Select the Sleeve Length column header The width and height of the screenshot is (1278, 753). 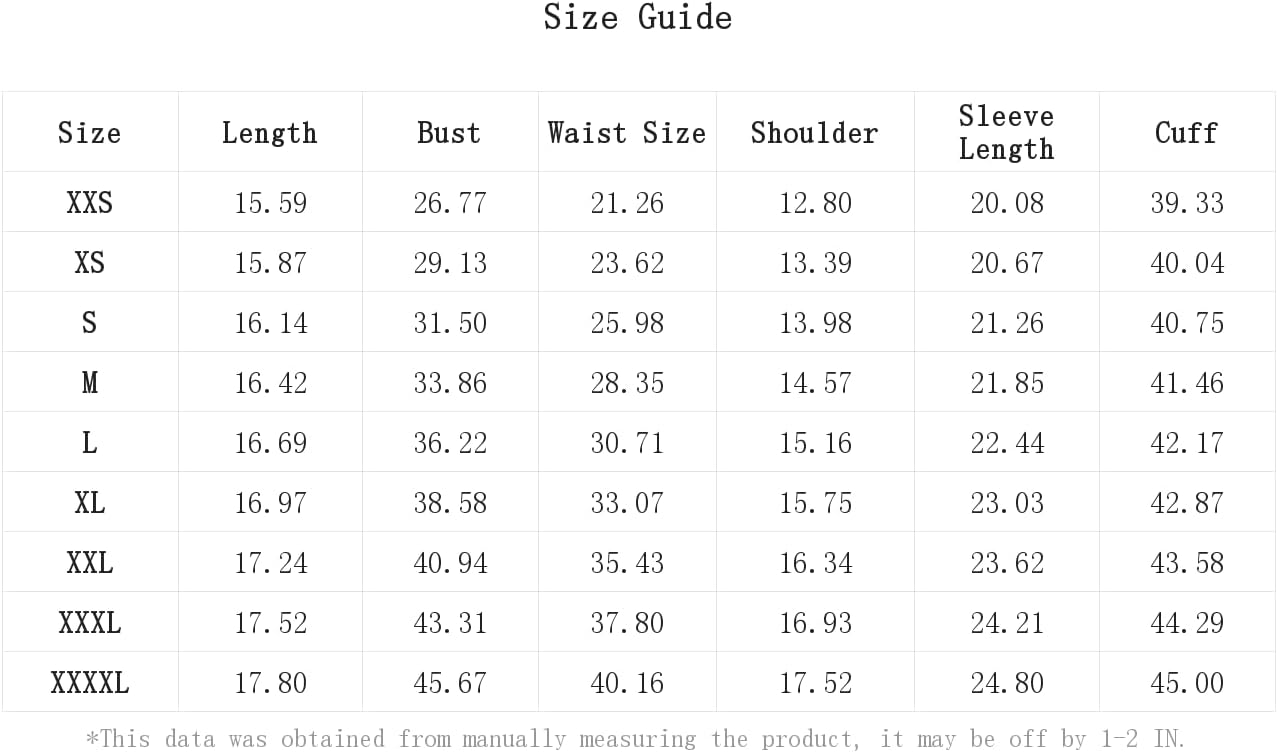[1007, 132]
